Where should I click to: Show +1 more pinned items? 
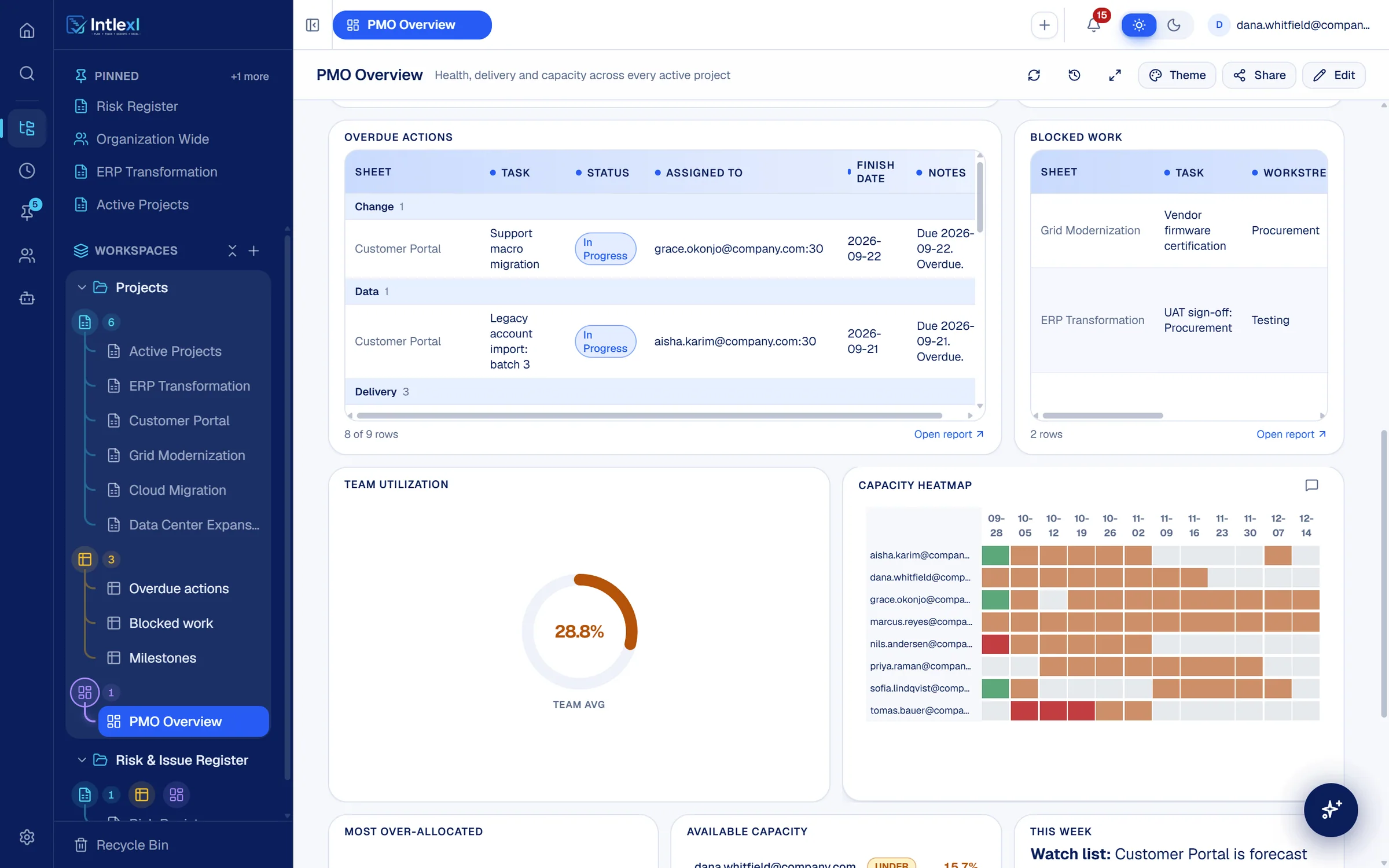(x=250, y=76)
